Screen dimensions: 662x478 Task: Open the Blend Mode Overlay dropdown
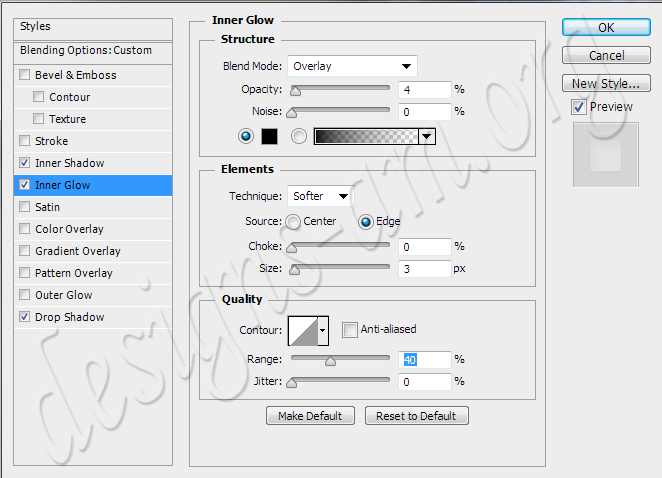(x=353, y=66)
